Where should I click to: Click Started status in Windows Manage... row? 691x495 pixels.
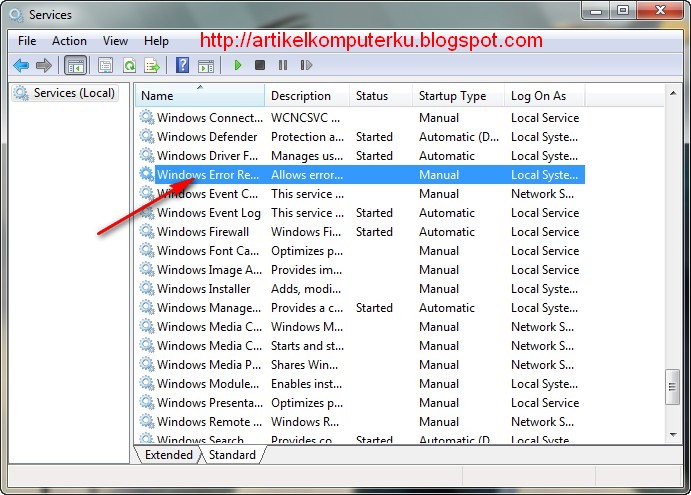click(374, 308)
